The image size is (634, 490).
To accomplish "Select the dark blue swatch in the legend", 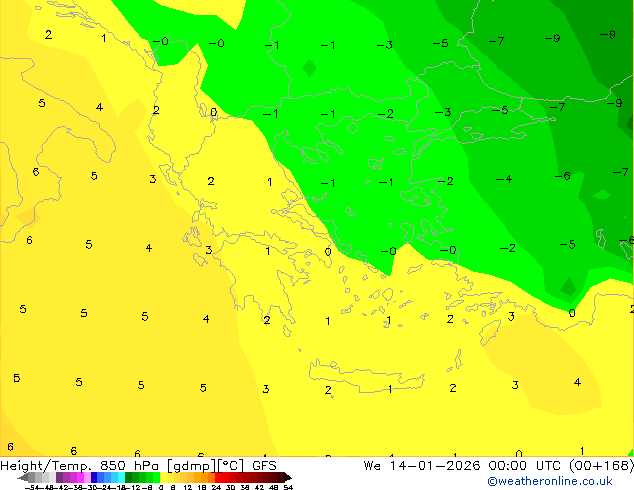I will tap(94, 477).
